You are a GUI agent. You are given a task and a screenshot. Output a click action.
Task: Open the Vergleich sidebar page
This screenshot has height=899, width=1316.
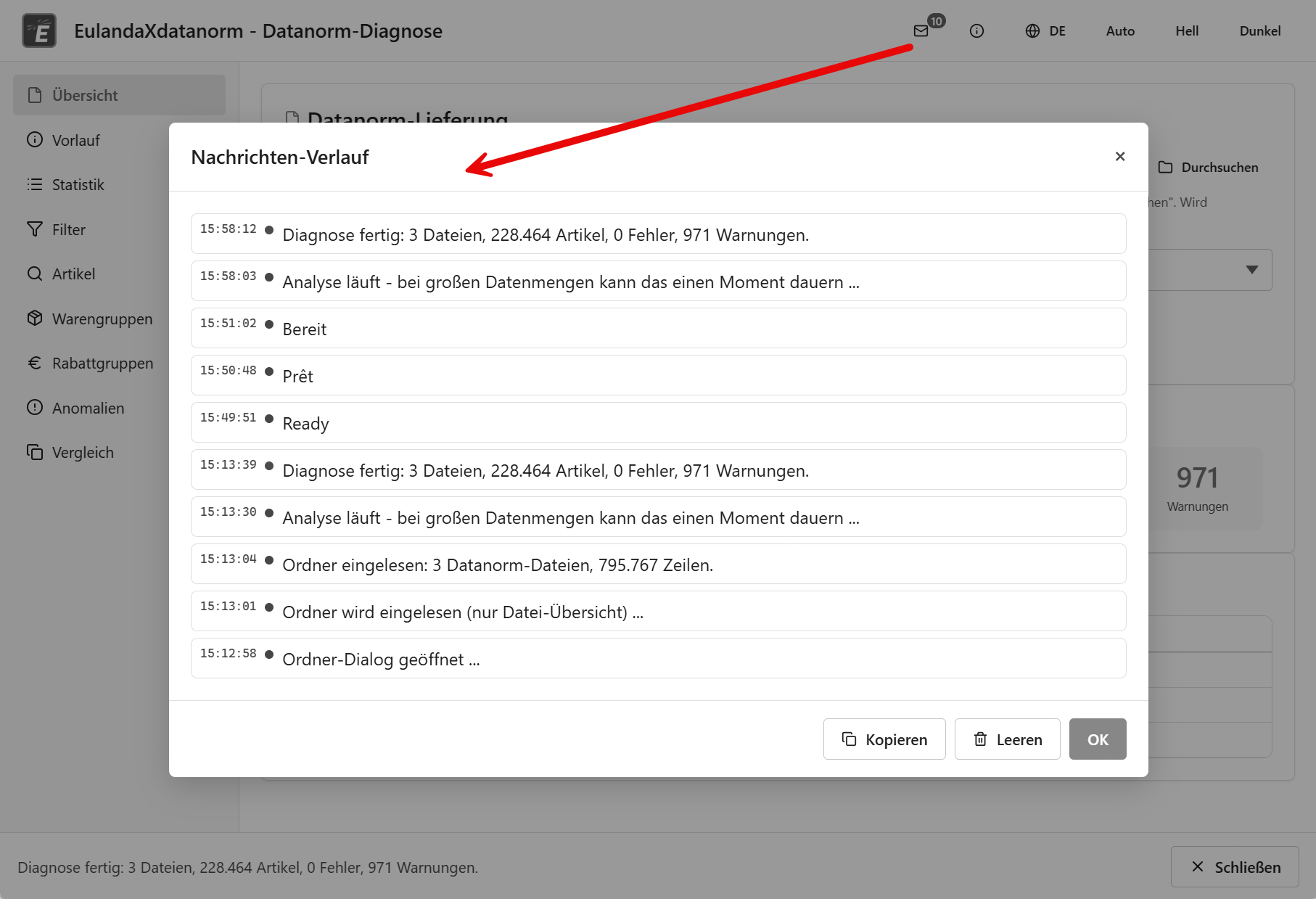[119, 452]
